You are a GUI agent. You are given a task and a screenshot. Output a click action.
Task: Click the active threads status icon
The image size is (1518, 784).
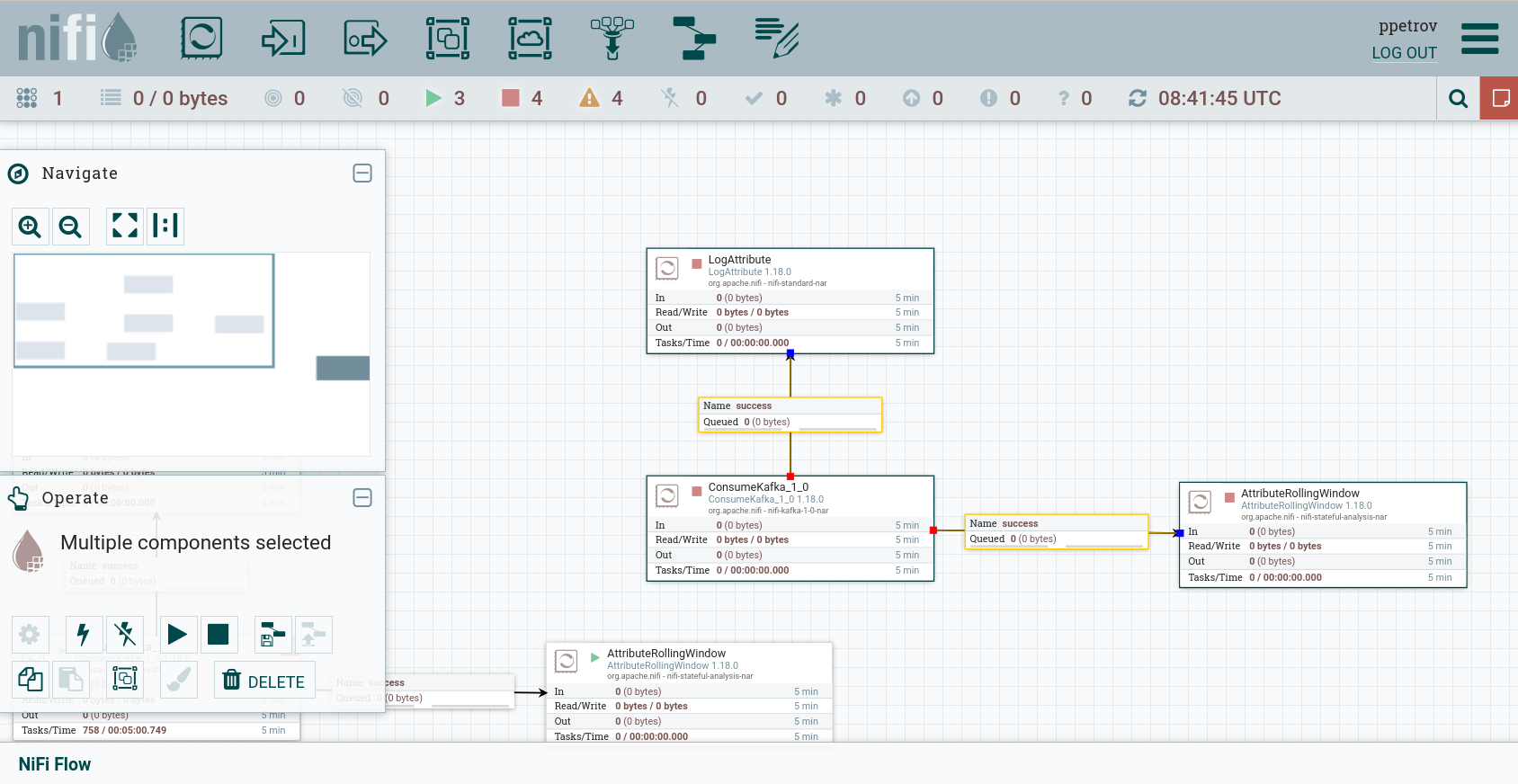27,98
